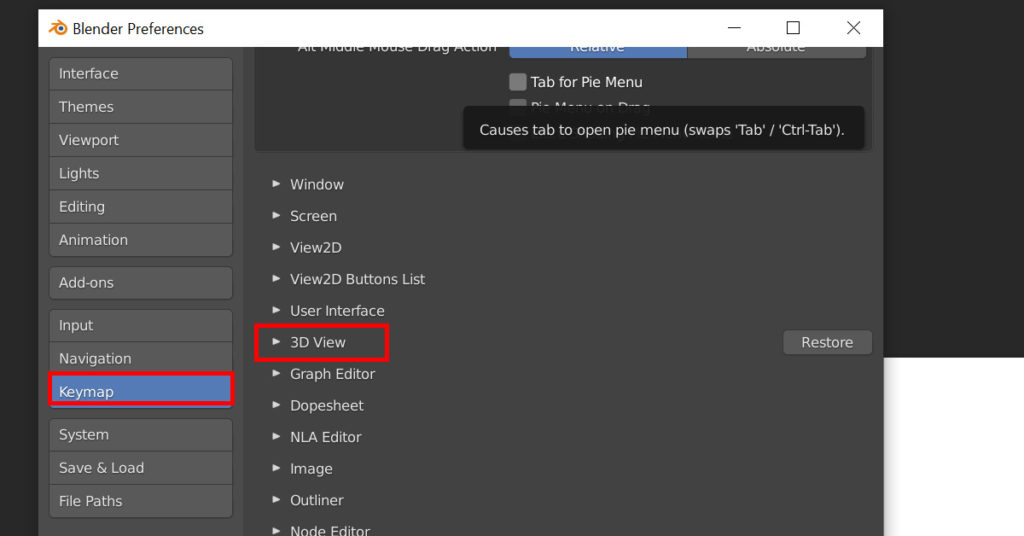Click the Dopesheet keymap label
The height and width of the screenshot is (536, 1024).
point(327,405)
